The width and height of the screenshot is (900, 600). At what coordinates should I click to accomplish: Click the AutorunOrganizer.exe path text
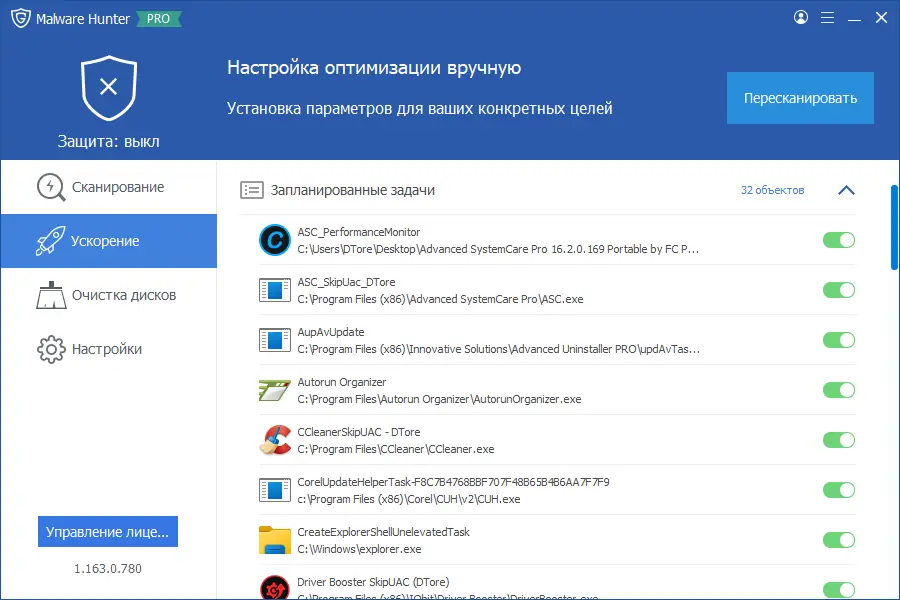pyautogui.click(x=439, y=399)
